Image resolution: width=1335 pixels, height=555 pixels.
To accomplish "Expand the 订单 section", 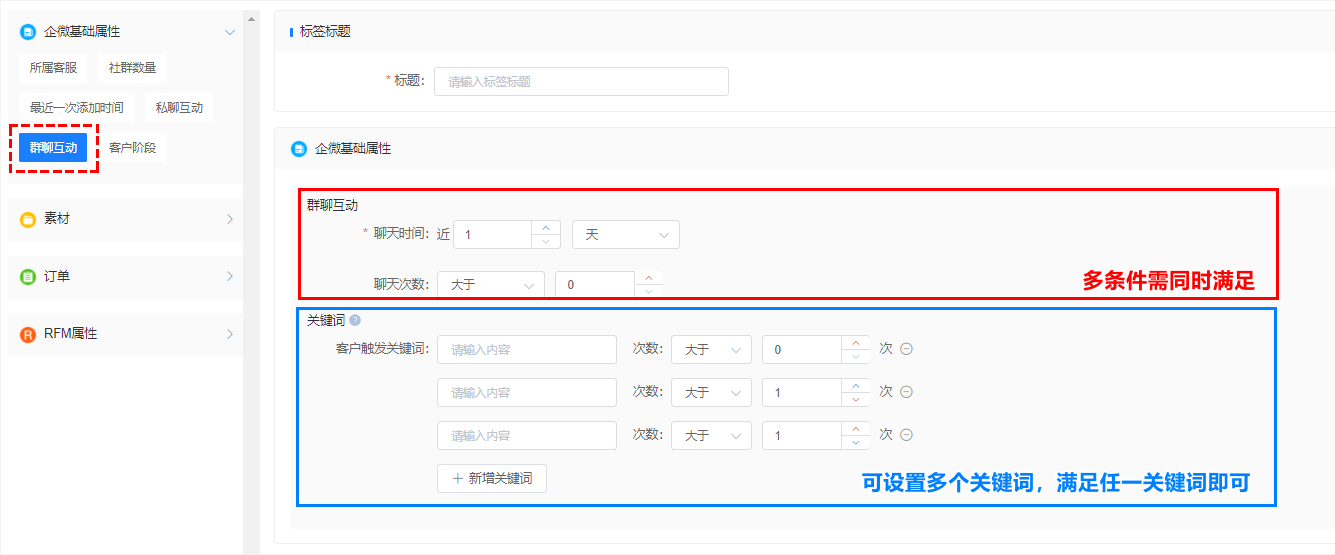I will click(x=230, y=276).
